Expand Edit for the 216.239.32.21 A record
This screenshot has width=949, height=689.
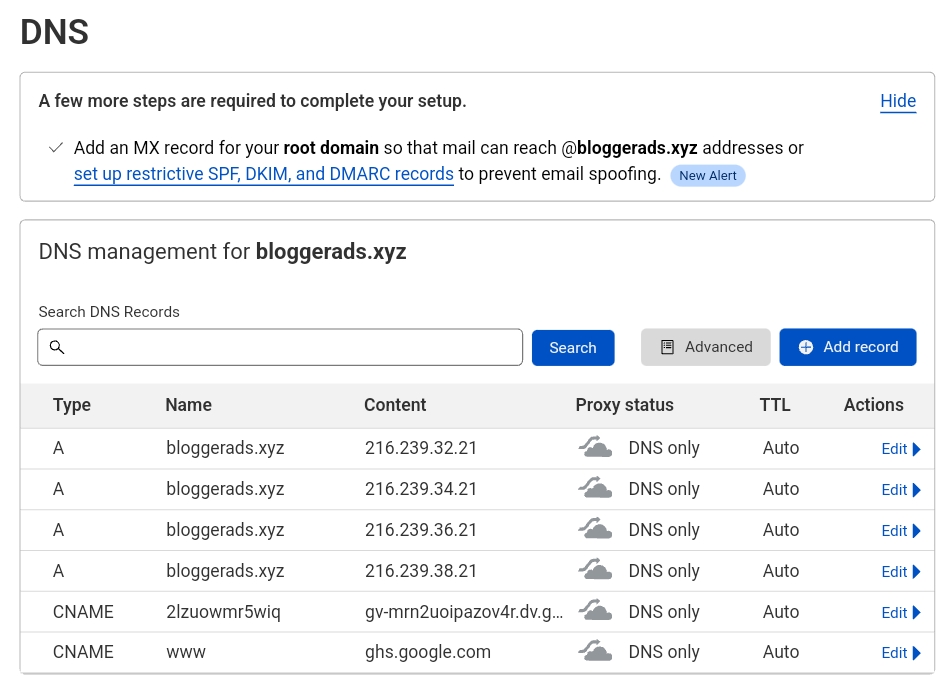(900, 449)
